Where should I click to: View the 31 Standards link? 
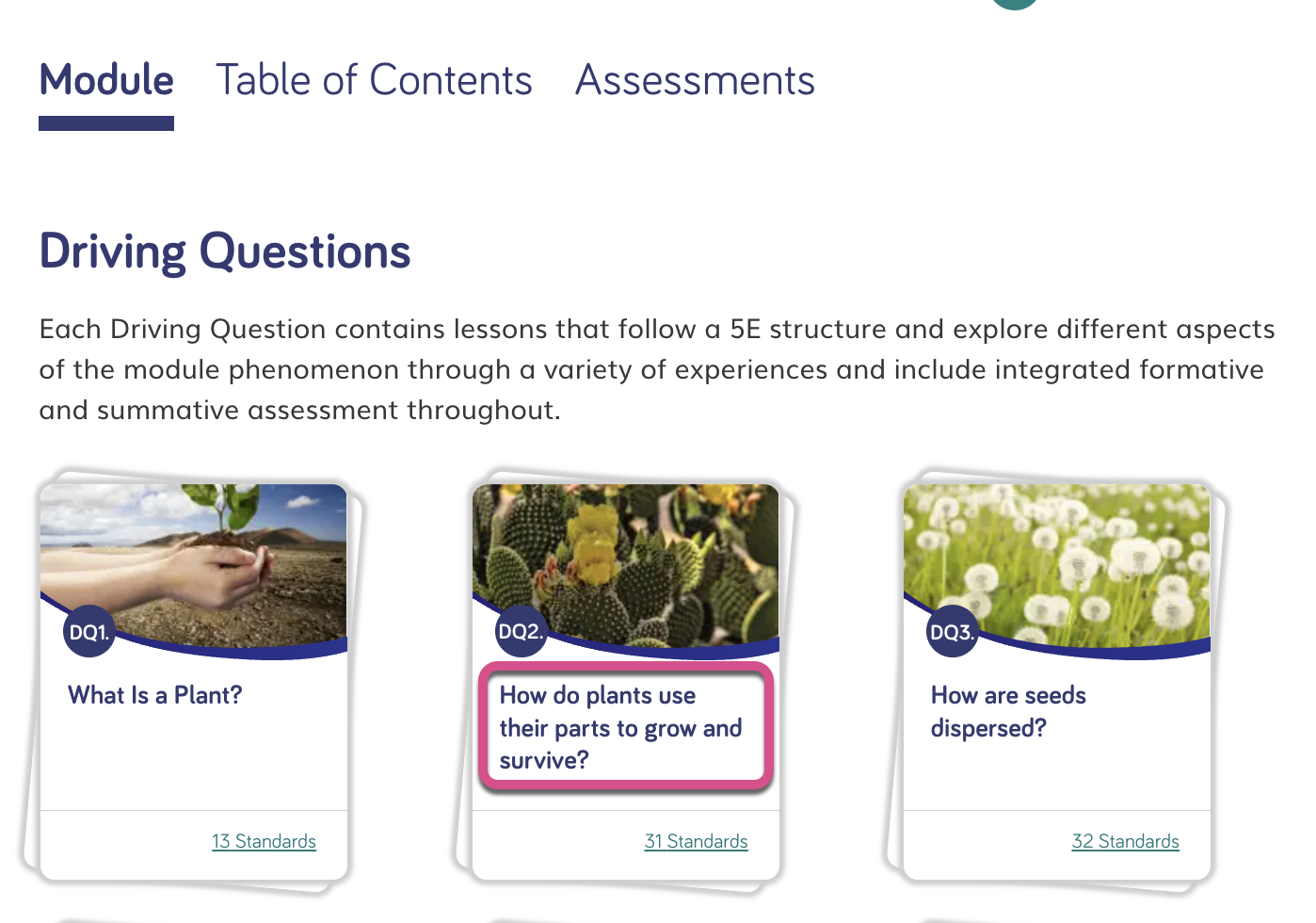coord(696,841)
